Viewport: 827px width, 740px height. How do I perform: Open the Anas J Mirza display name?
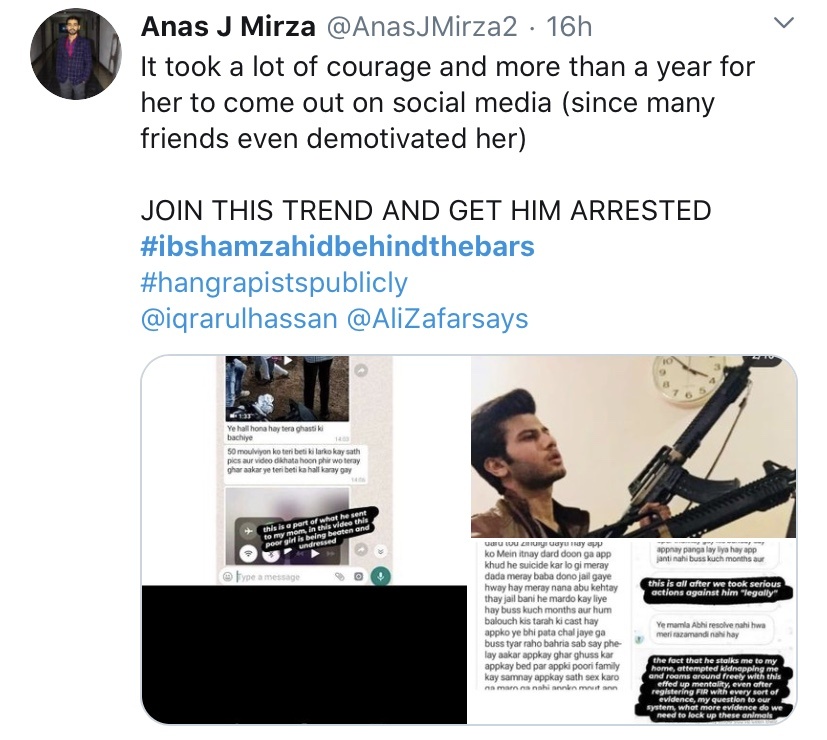228,26
